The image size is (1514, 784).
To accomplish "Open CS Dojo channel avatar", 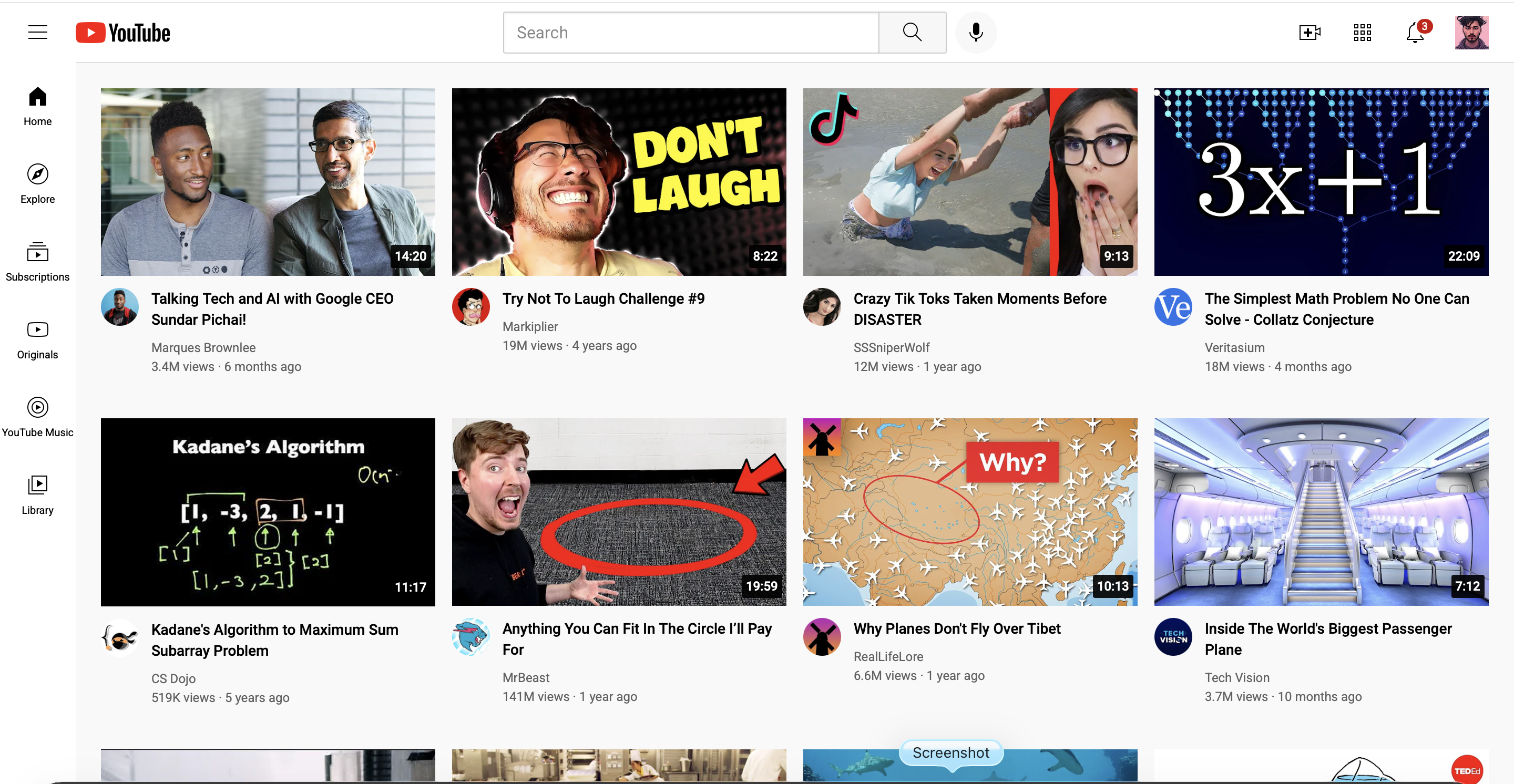I will [x=120, y=637].
